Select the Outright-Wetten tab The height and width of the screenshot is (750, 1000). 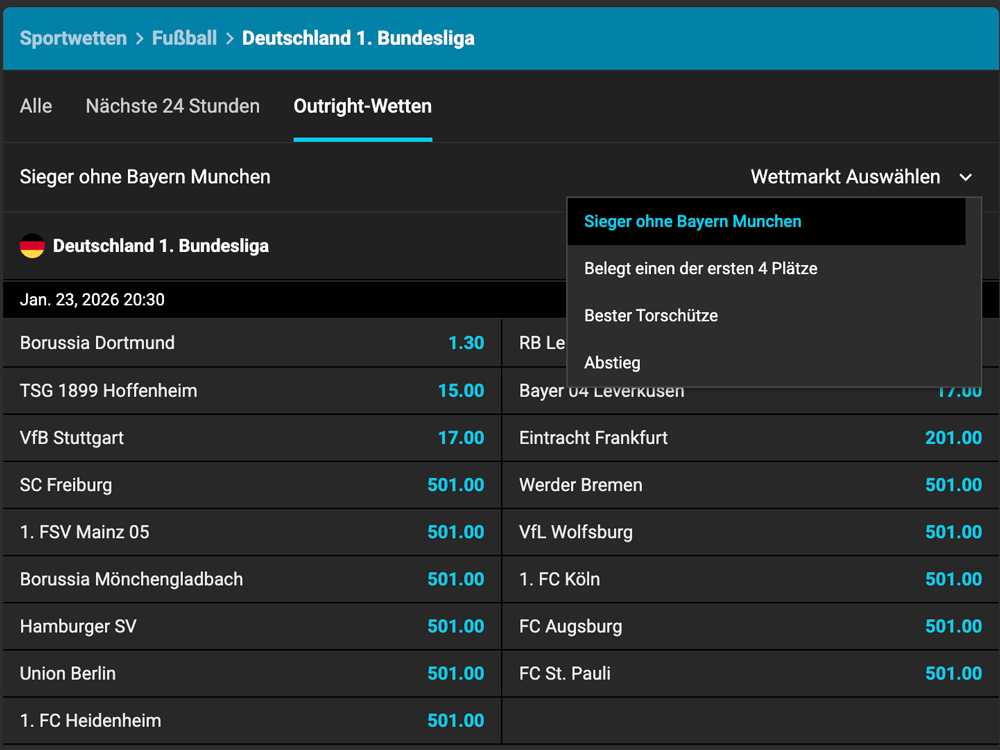pos(362,105)
